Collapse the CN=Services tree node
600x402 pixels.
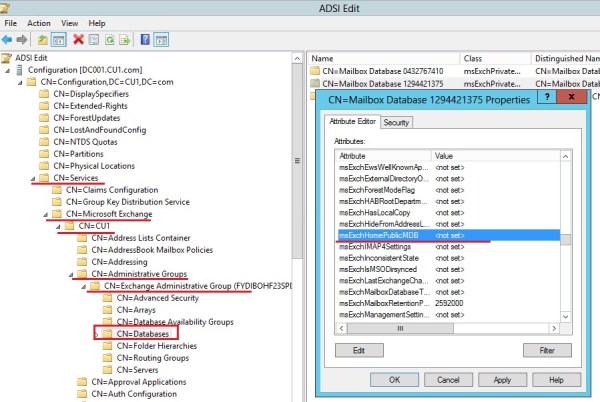33,177
